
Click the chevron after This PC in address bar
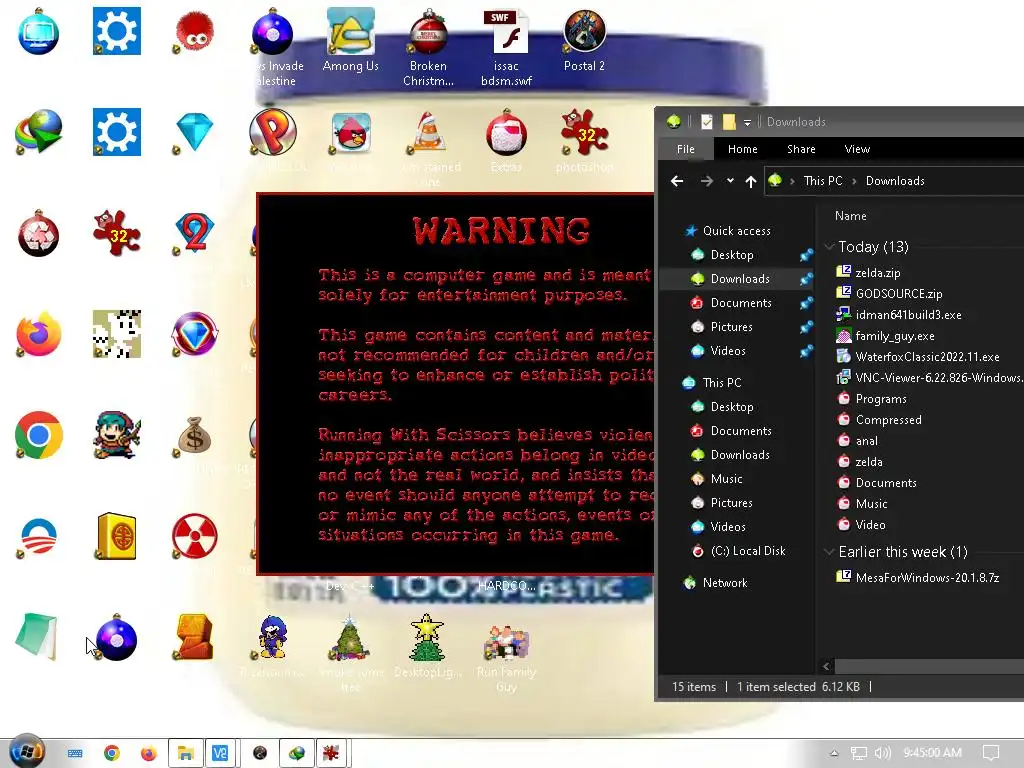pos(854,181)
